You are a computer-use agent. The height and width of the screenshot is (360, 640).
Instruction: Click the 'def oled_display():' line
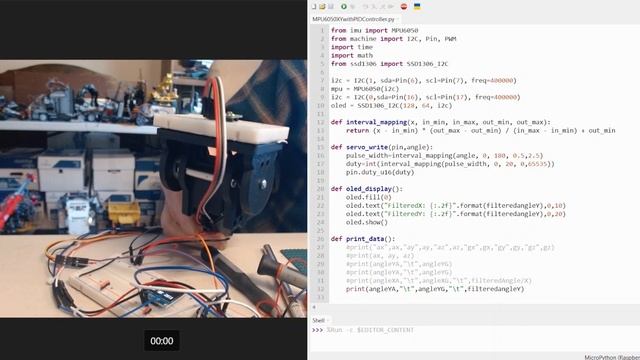point(367,189)
